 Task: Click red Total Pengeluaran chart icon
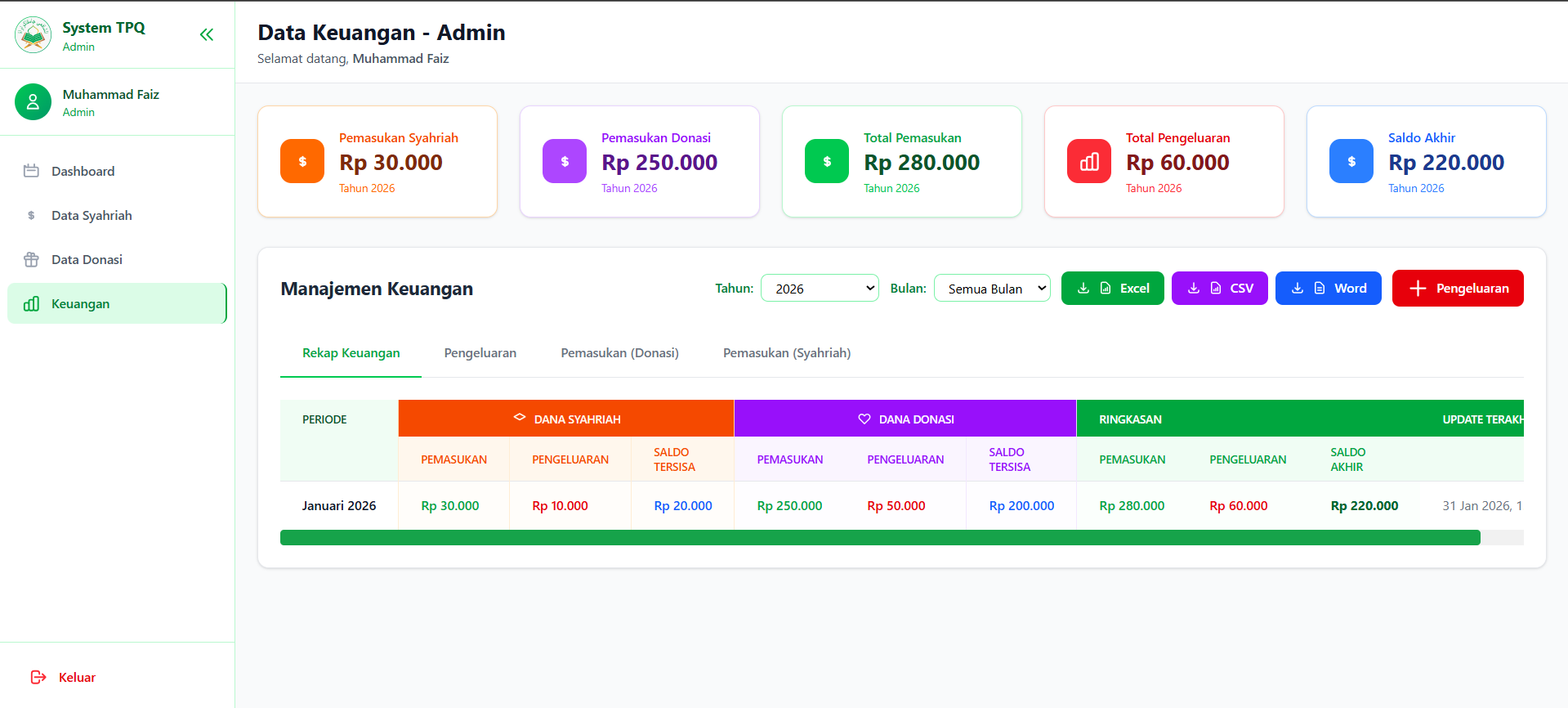point(1089,161)
